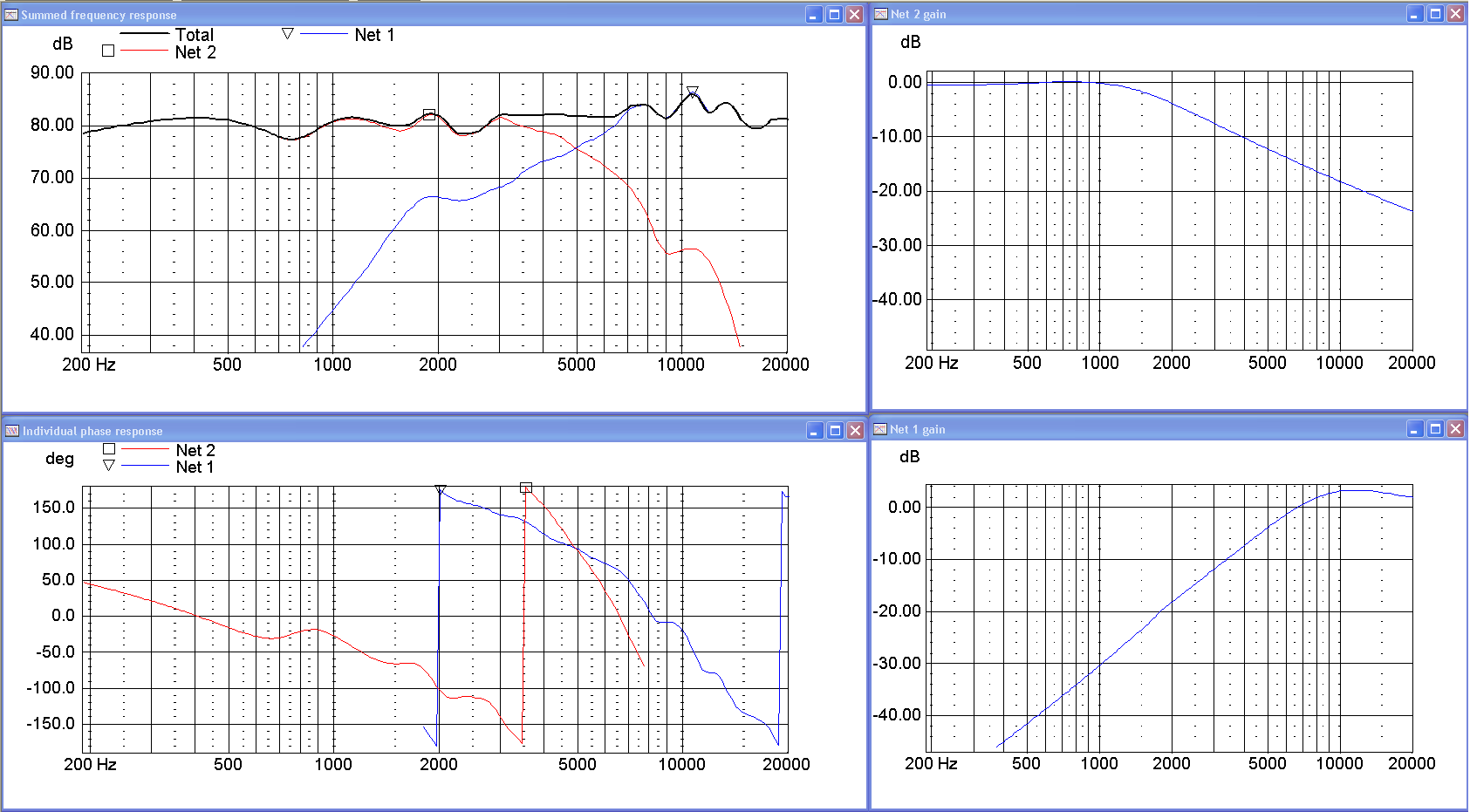1470x812 pixels.
Task: Click the square Net 2 marker in phase legend
Action: [109, 449]
